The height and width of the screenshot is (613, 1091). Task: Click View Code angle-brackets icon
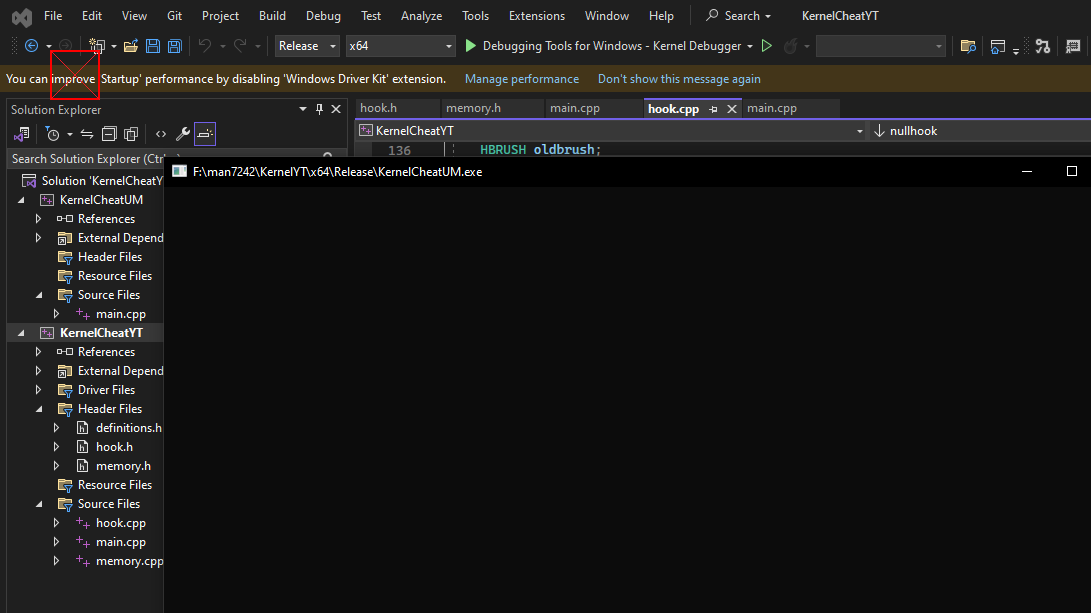point(161,134)
